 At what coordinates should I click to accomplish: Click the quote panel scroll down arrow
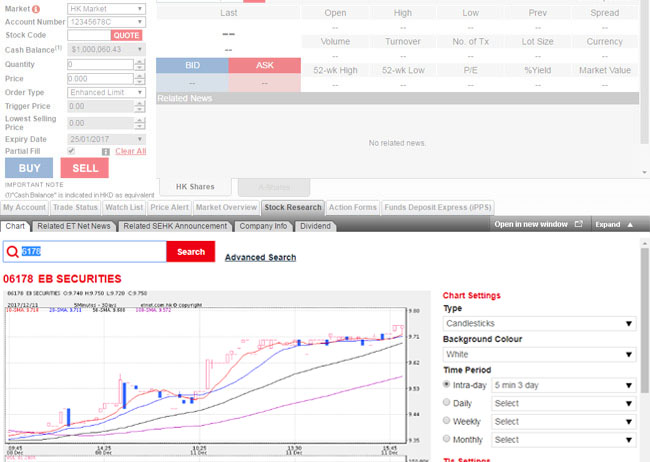click(645, 172)
